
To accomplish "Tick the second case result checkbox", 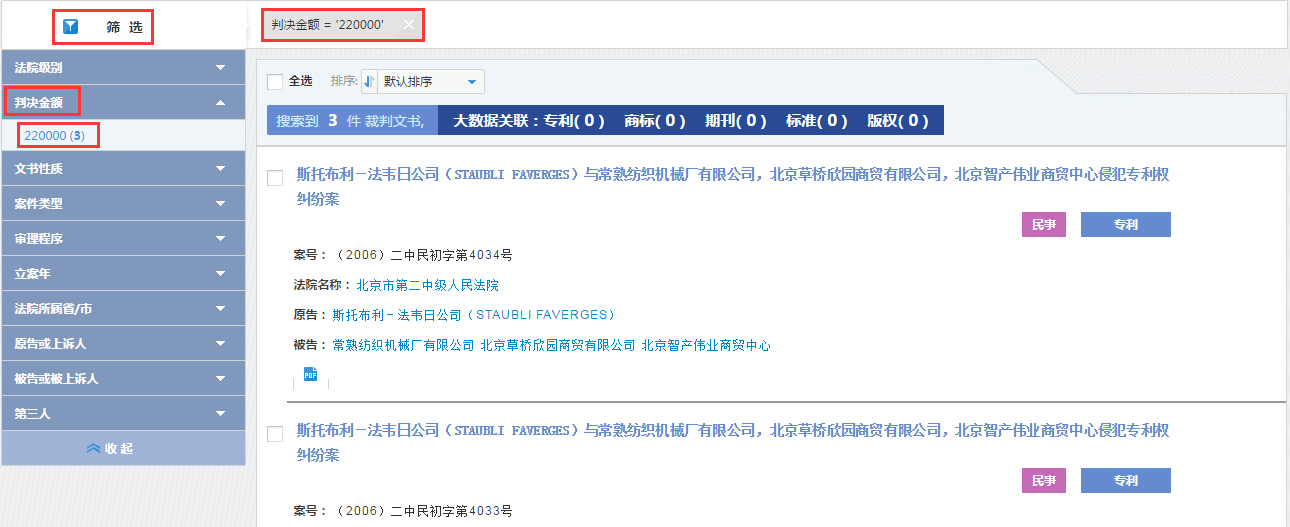I will (275, 434).
